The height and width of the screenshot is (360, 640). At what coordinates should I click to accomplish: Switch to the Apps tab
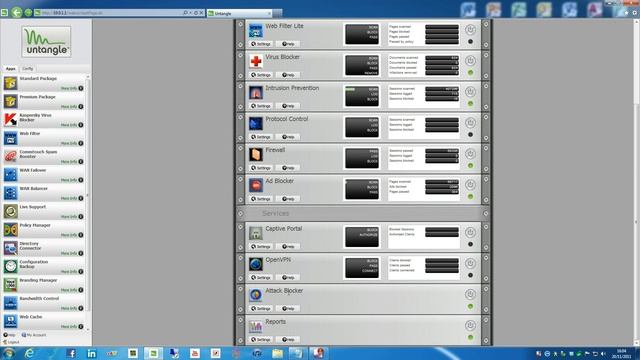click(11, 69)
